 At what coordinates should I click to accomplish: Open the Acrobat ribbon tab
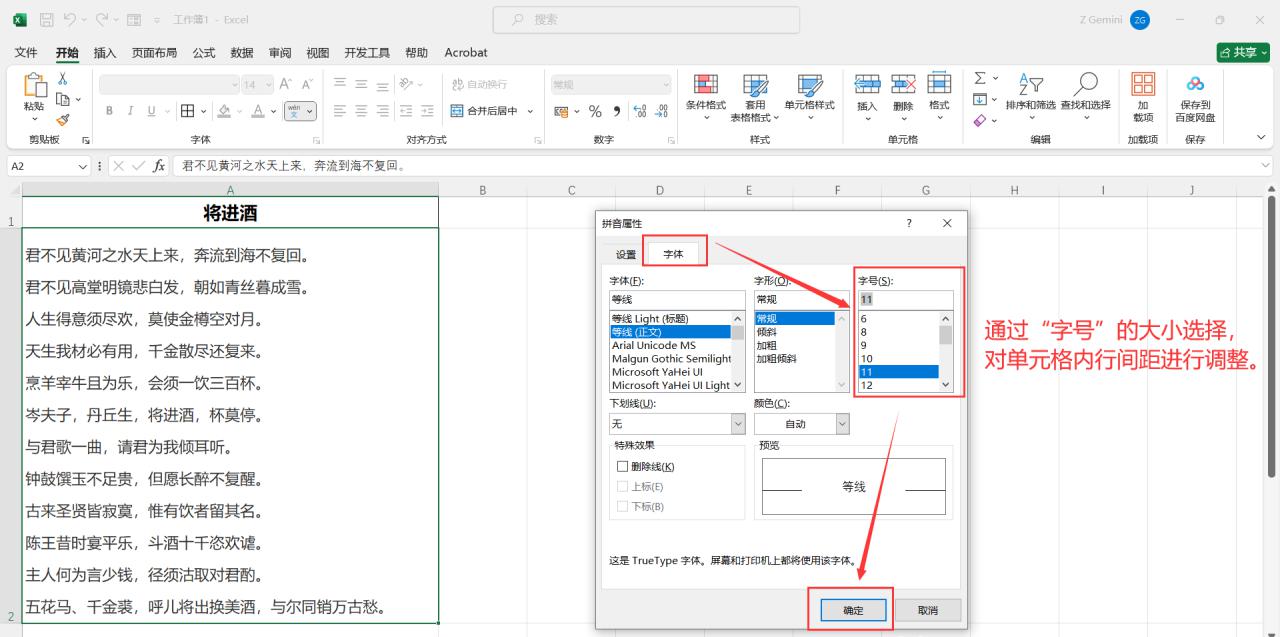pyautogui.click(x=466, y=53)
